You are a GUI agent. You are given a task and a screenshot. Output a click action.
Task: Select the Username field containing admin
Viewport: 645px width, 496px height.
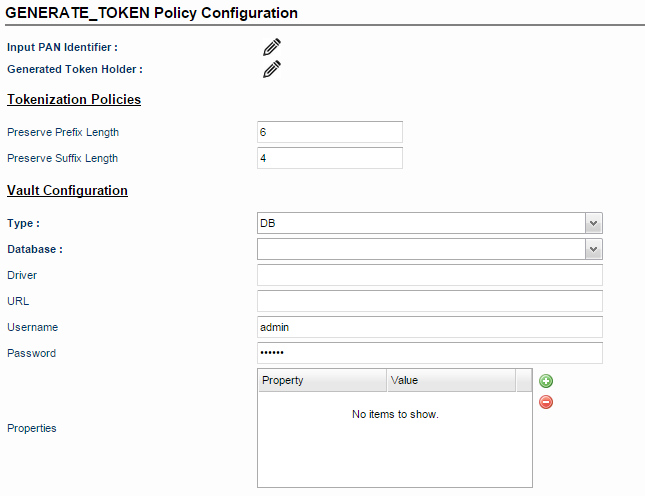tap(430, 327)
